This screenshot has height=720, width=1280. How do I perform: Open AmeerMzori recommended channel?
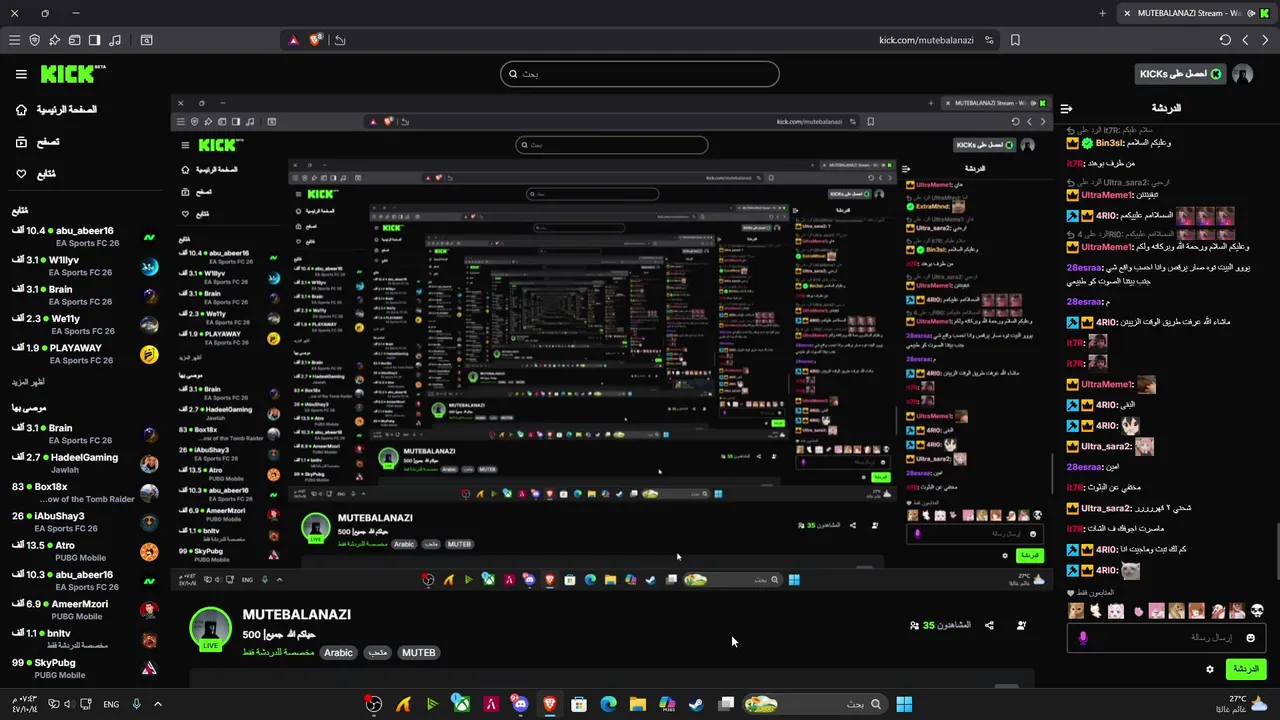(85, 610)
